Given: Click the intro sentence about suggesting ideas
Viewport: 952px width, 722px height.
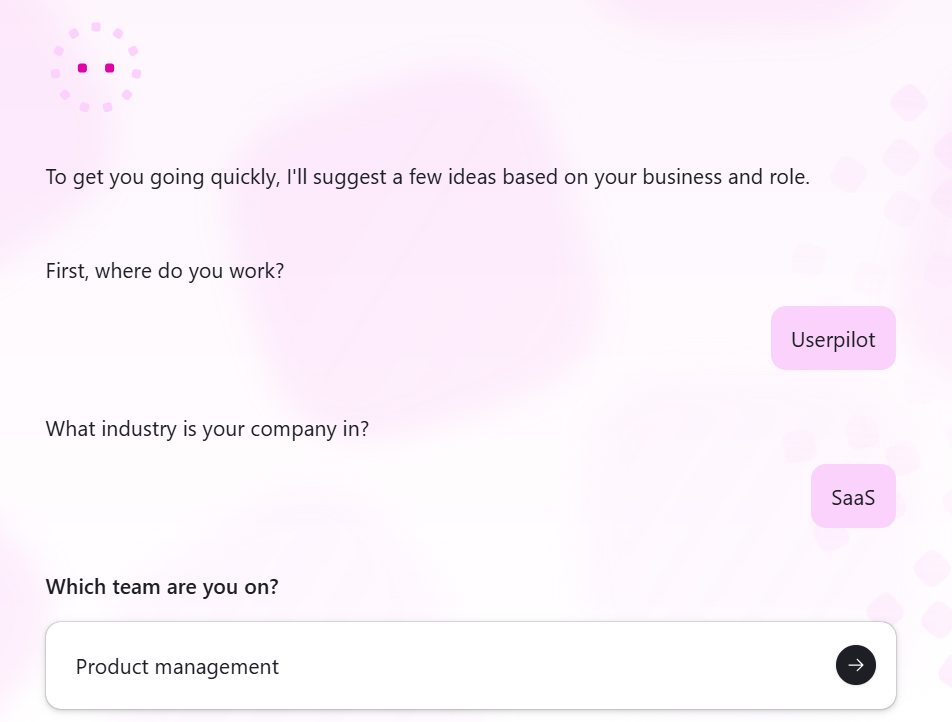Looking at the screenshot, I should (427, 177).
